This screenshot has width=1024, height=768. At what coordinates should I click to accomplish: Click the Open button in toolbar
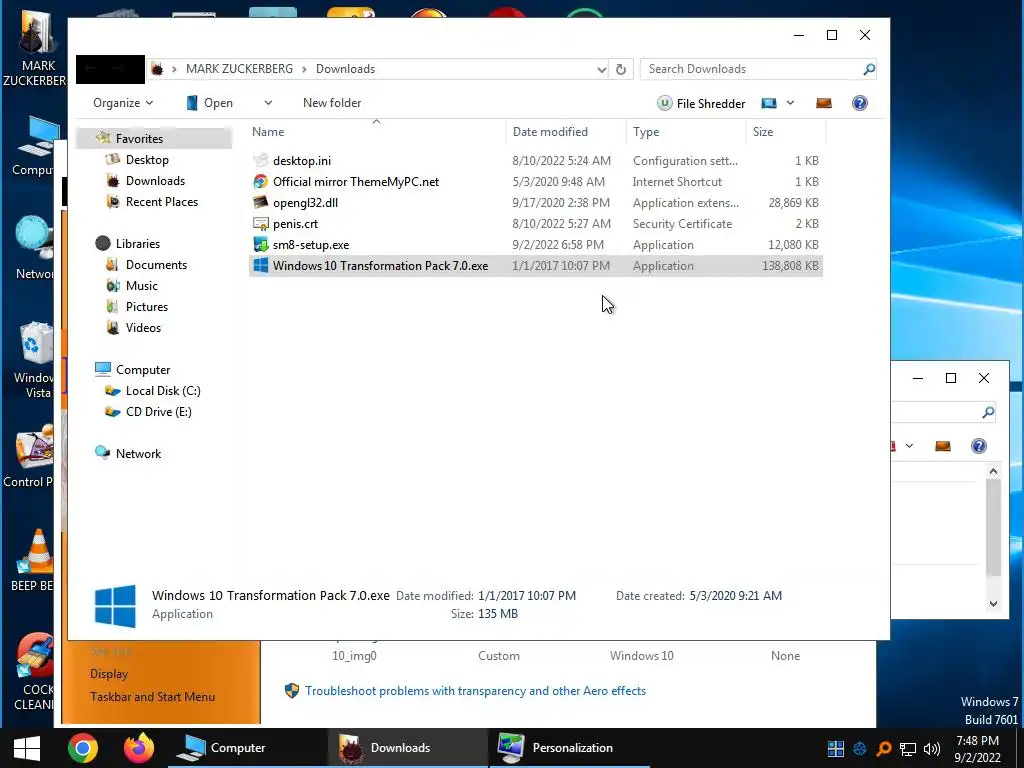(x=209, y=103)
